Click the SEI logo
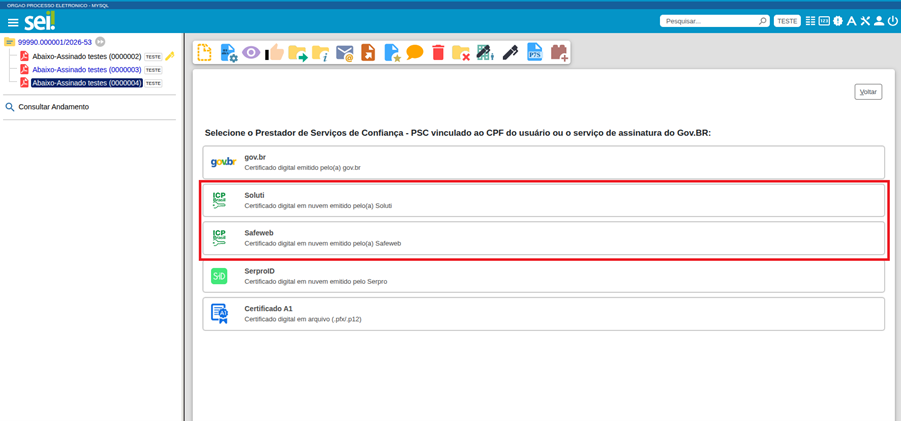This screenshot has height=421, width=901. pyautogui.click(x=40, y=22)
